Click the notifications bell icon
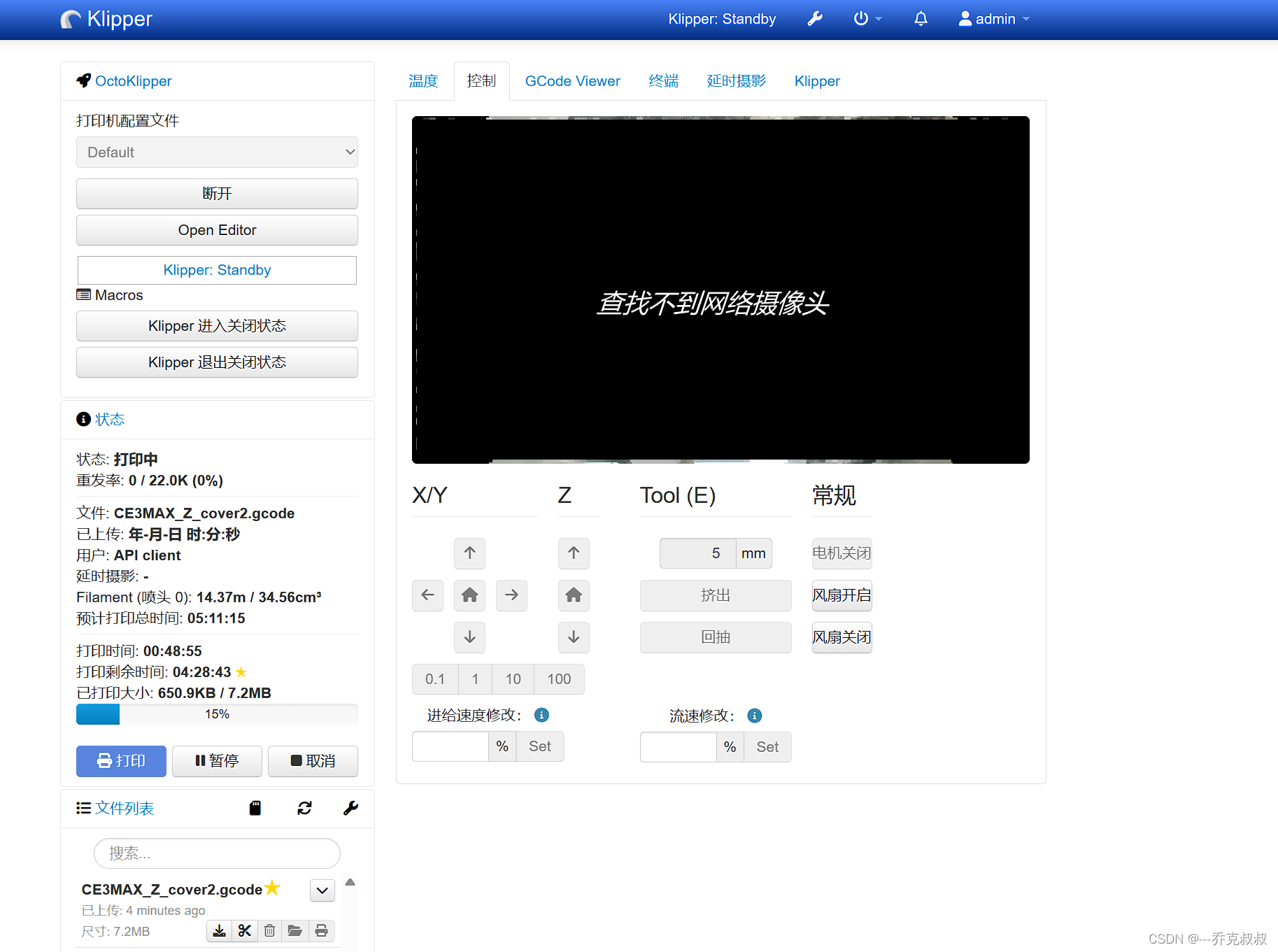Screen dimensions: 1278x952 920,19
